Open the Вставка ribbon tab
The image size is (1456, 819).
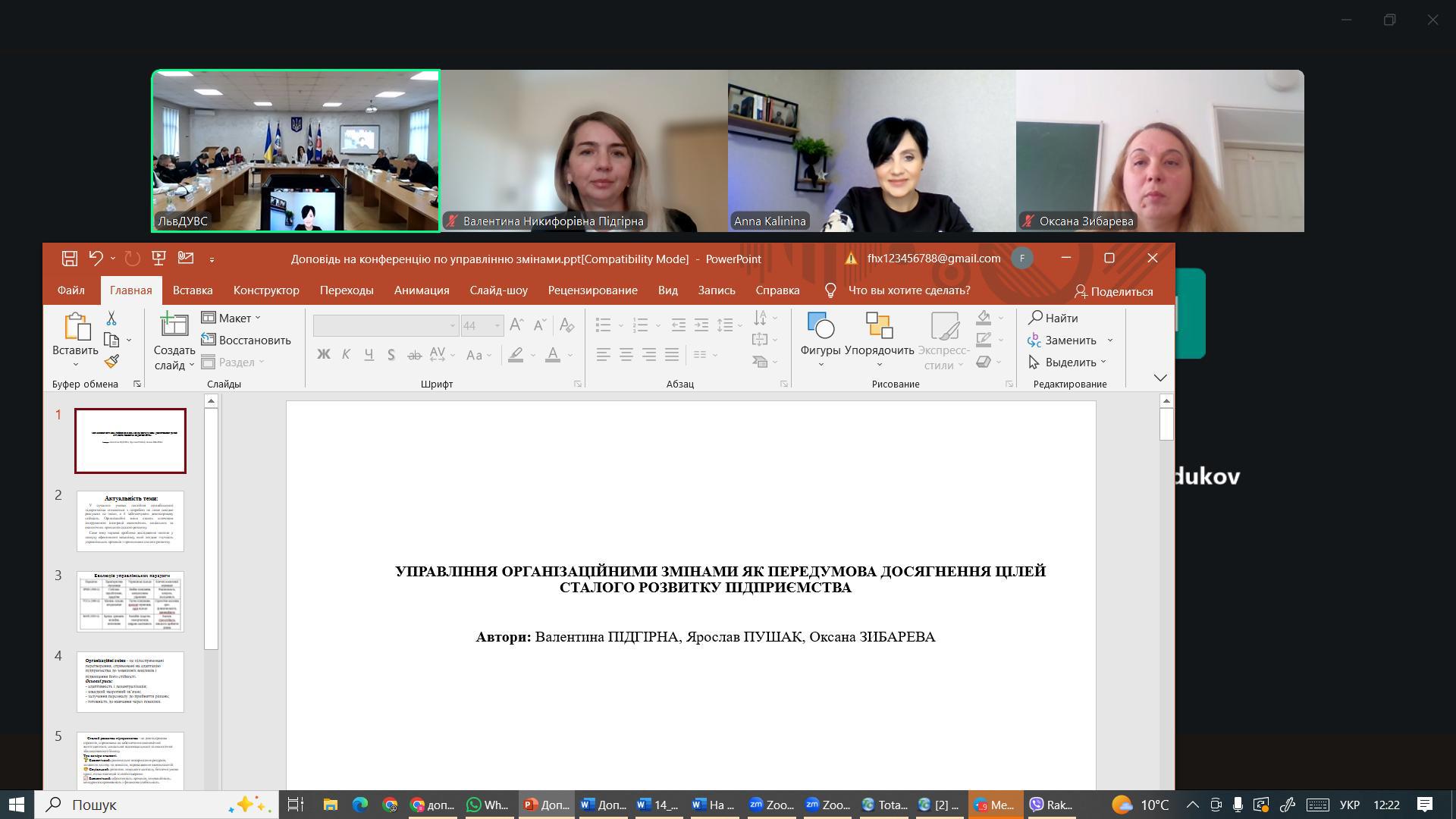[192, 290]
